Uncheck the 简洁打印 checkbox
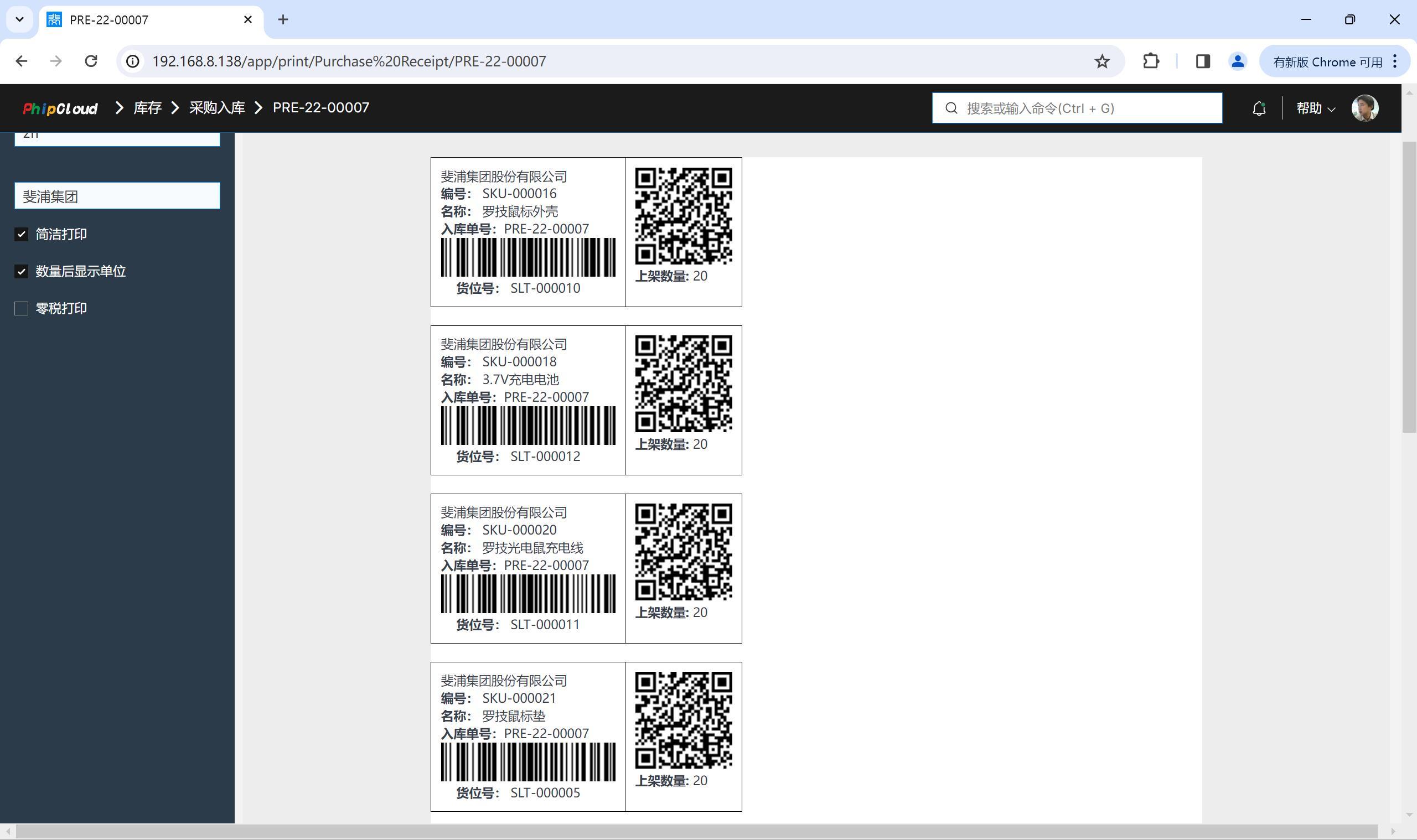 point(22,234)
